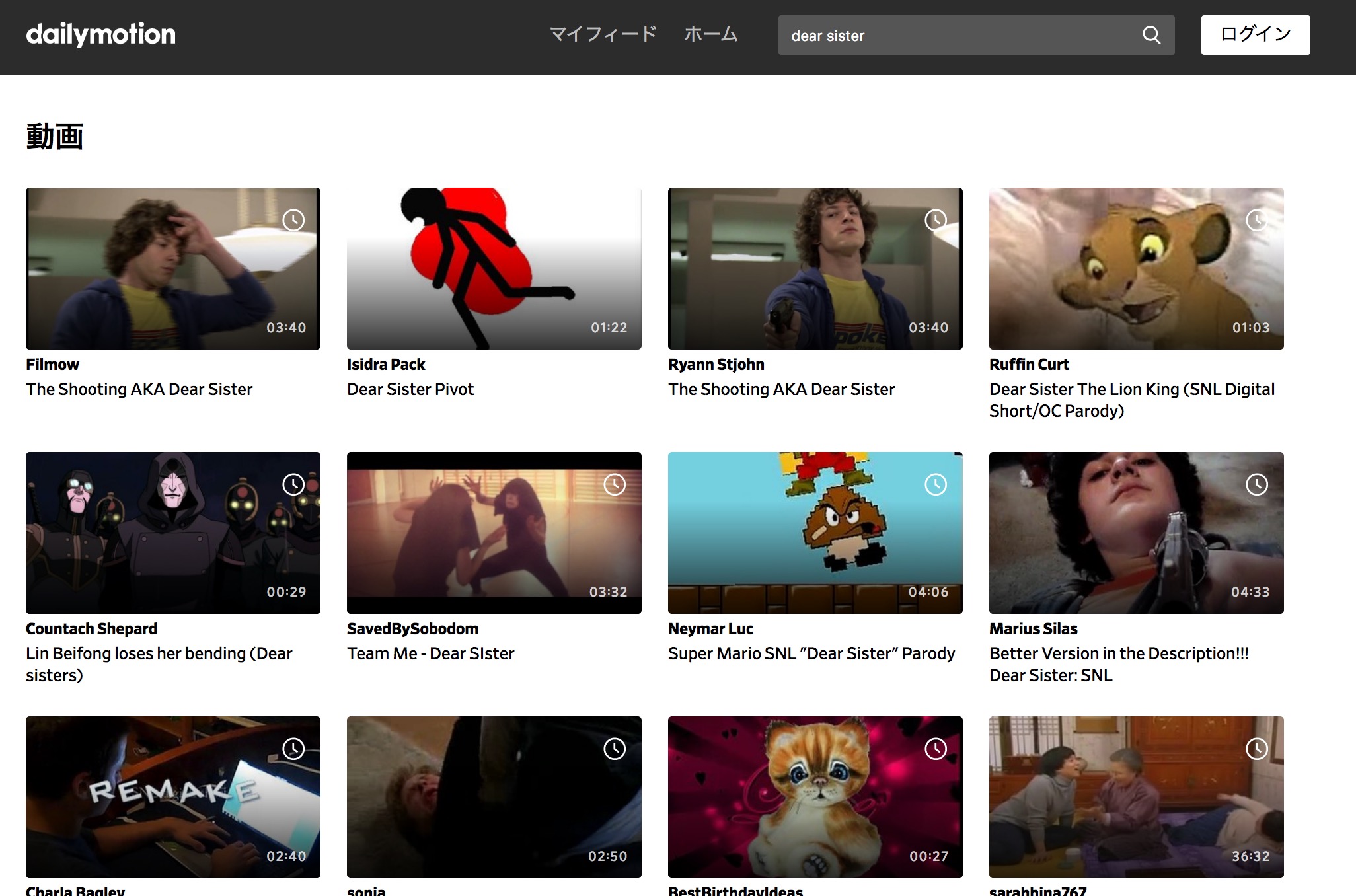
Task: Click watch-later clock on REMAKE video
Action: 293,749
